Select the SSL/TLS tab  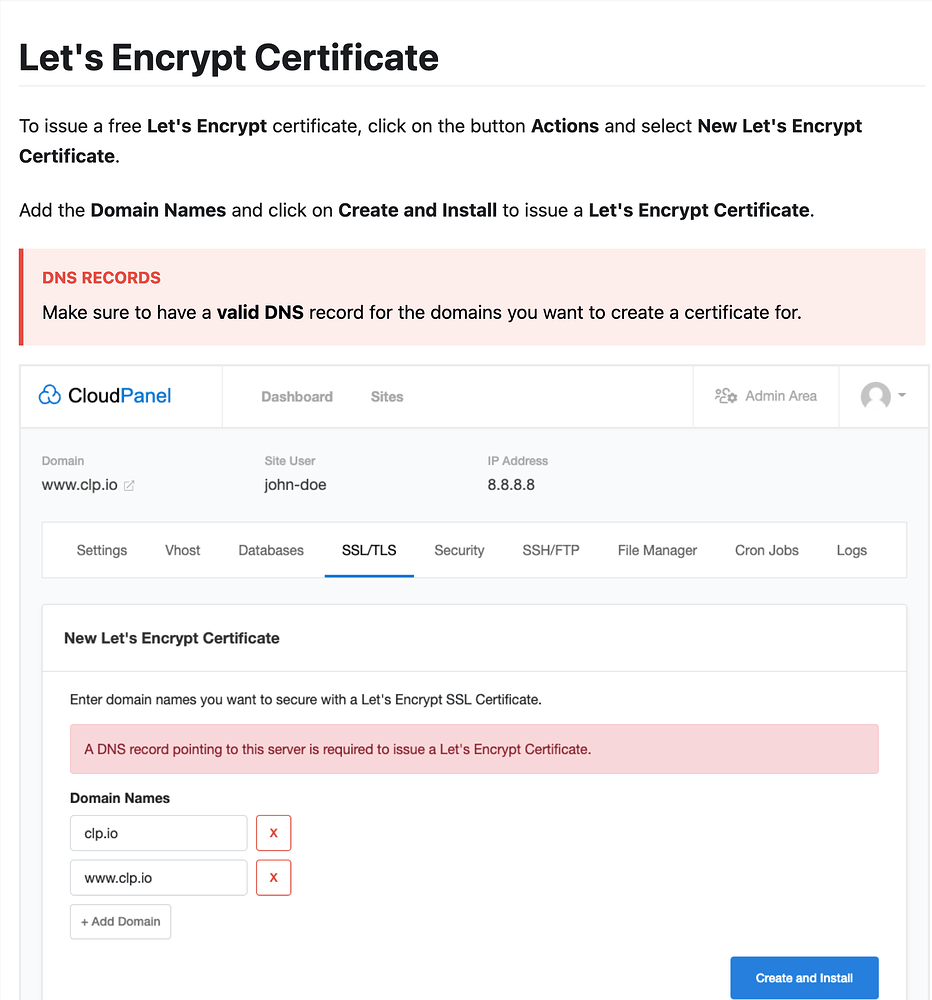(x=368, y=550)
